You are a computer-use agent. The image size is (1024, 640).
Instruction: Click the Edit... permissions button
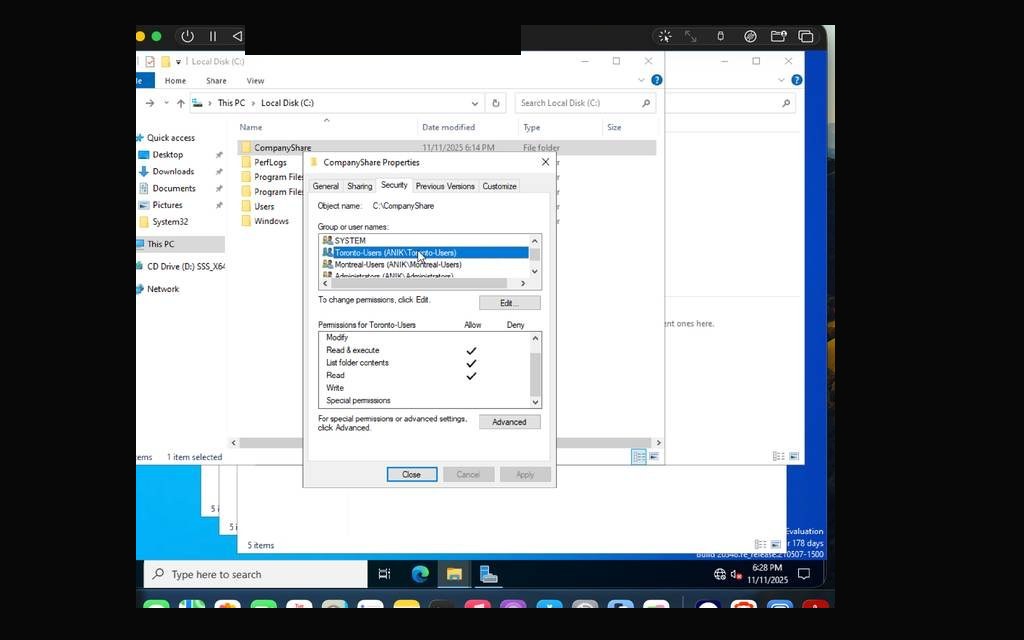click(509, 303)
